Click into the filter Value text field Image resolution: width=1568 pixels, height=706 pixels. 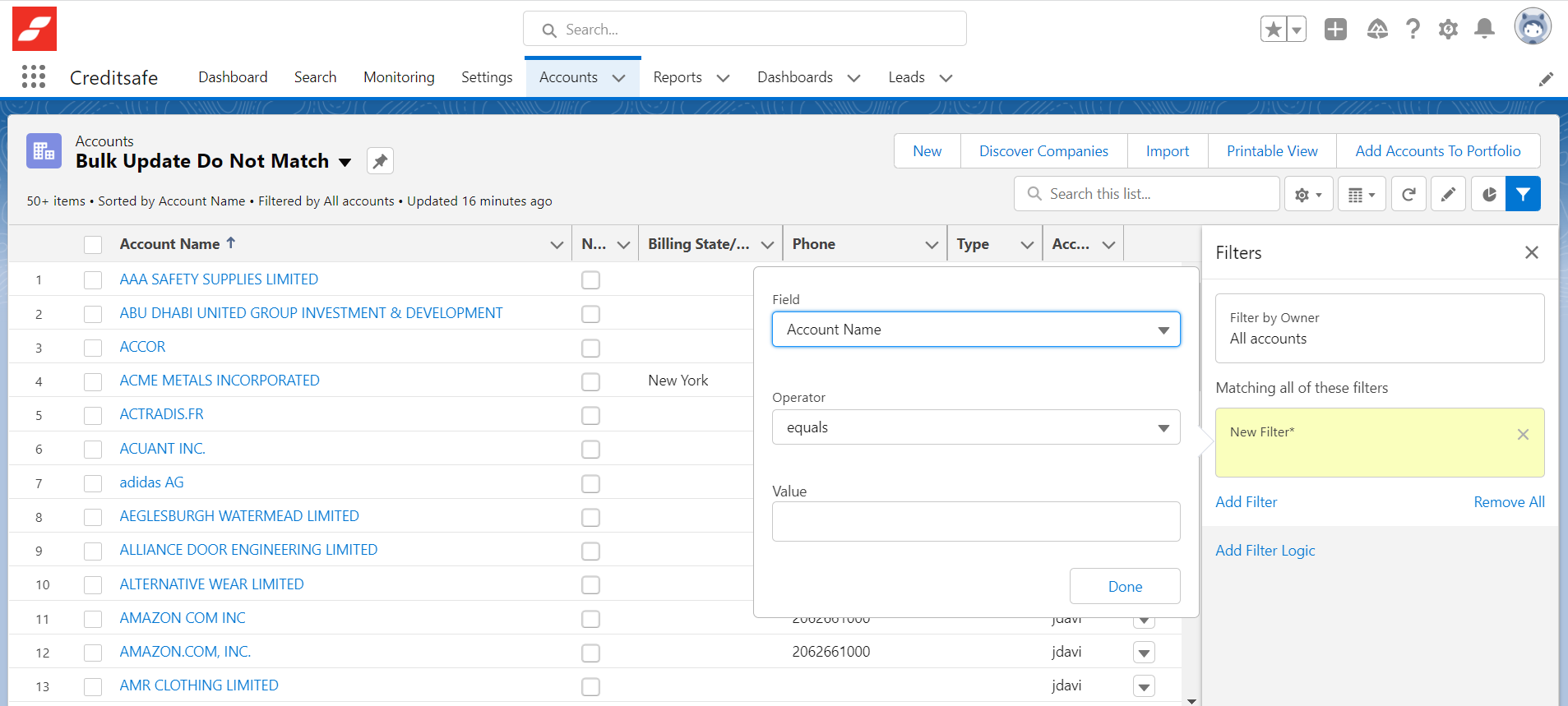[x=975, y=522]
